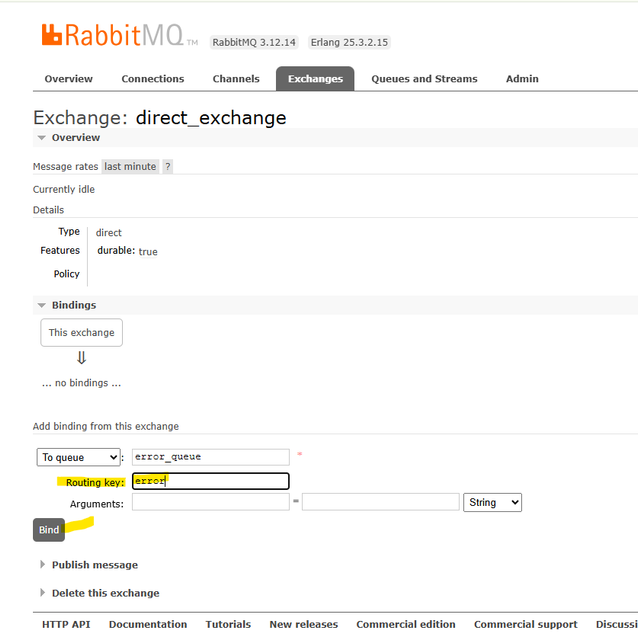Click the message rates help question mark

click(x=168, y=167)
